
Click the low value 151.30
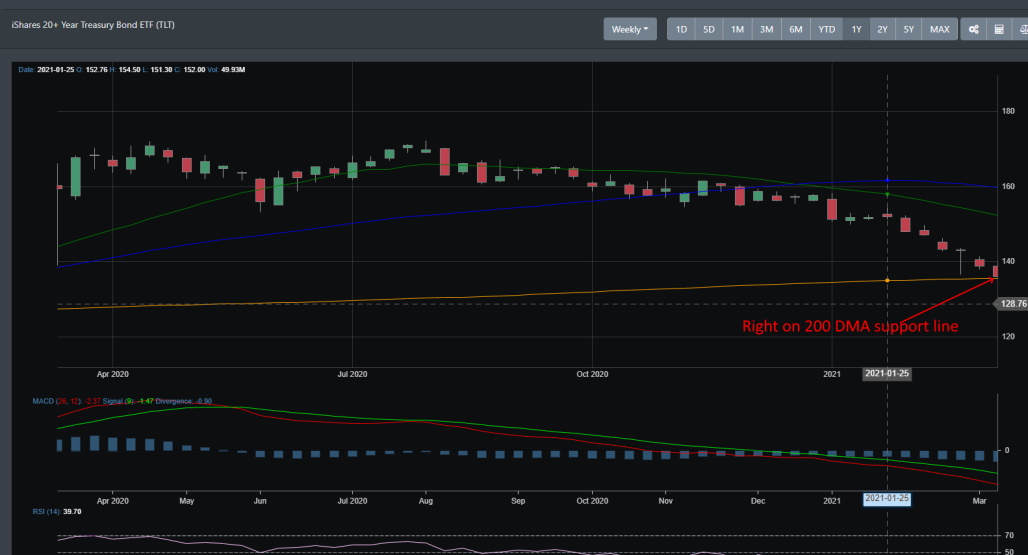[161, 69]
